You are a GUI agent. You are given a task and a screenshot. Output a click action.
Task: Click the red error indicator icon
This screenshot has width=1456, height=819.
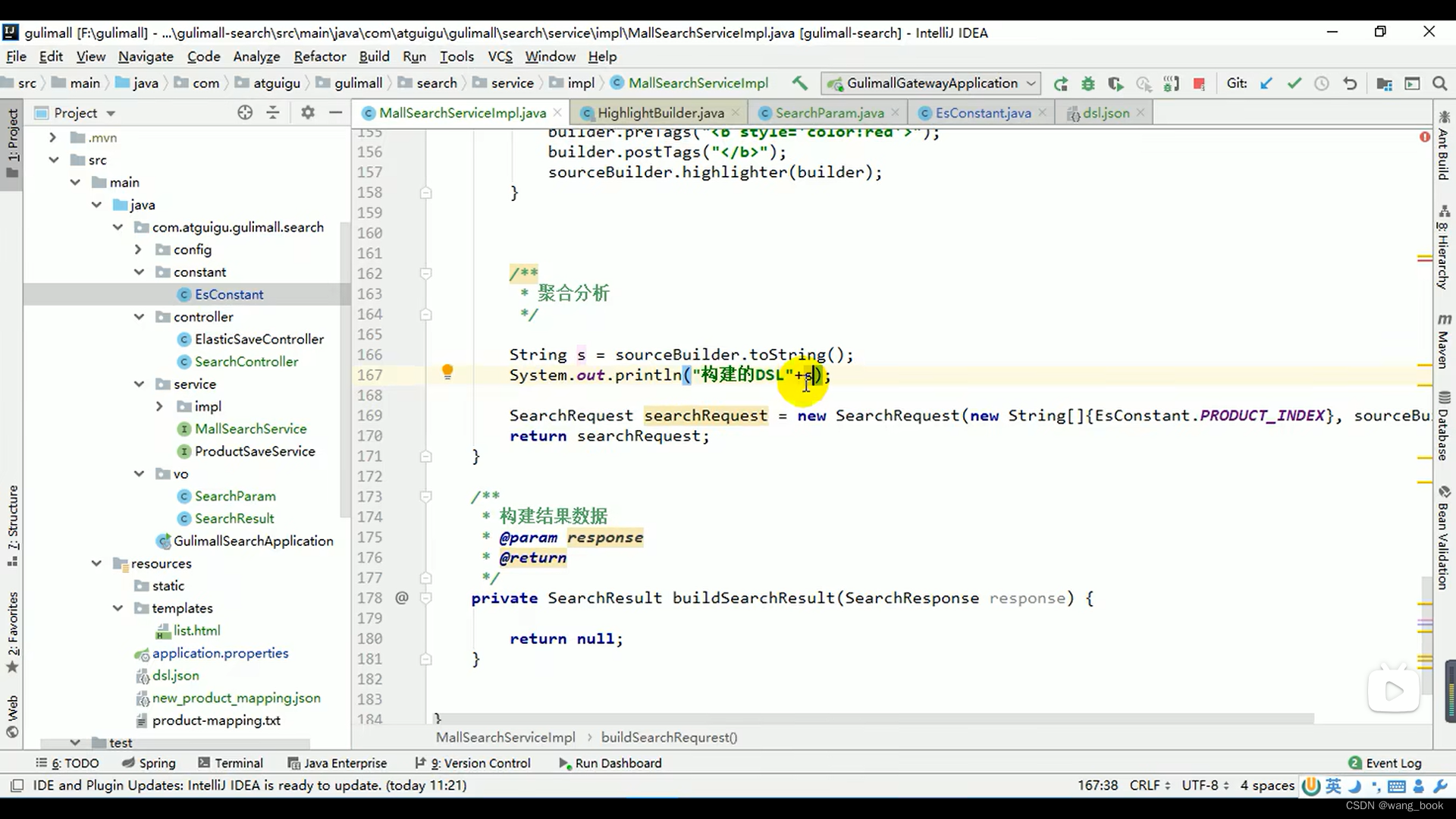pos(1425,136)
